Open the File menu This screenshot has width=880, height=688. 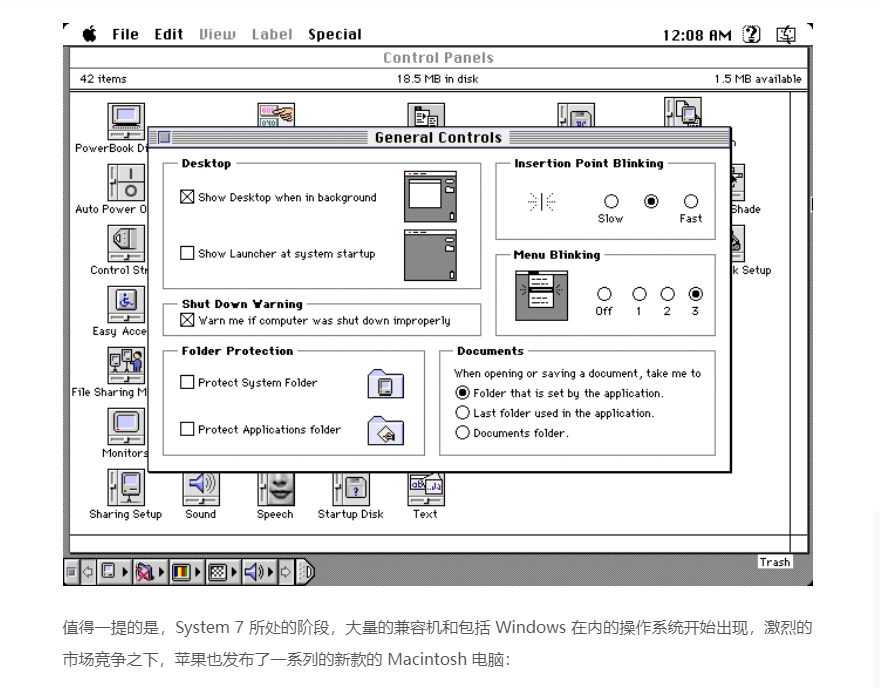coord(125,34)
